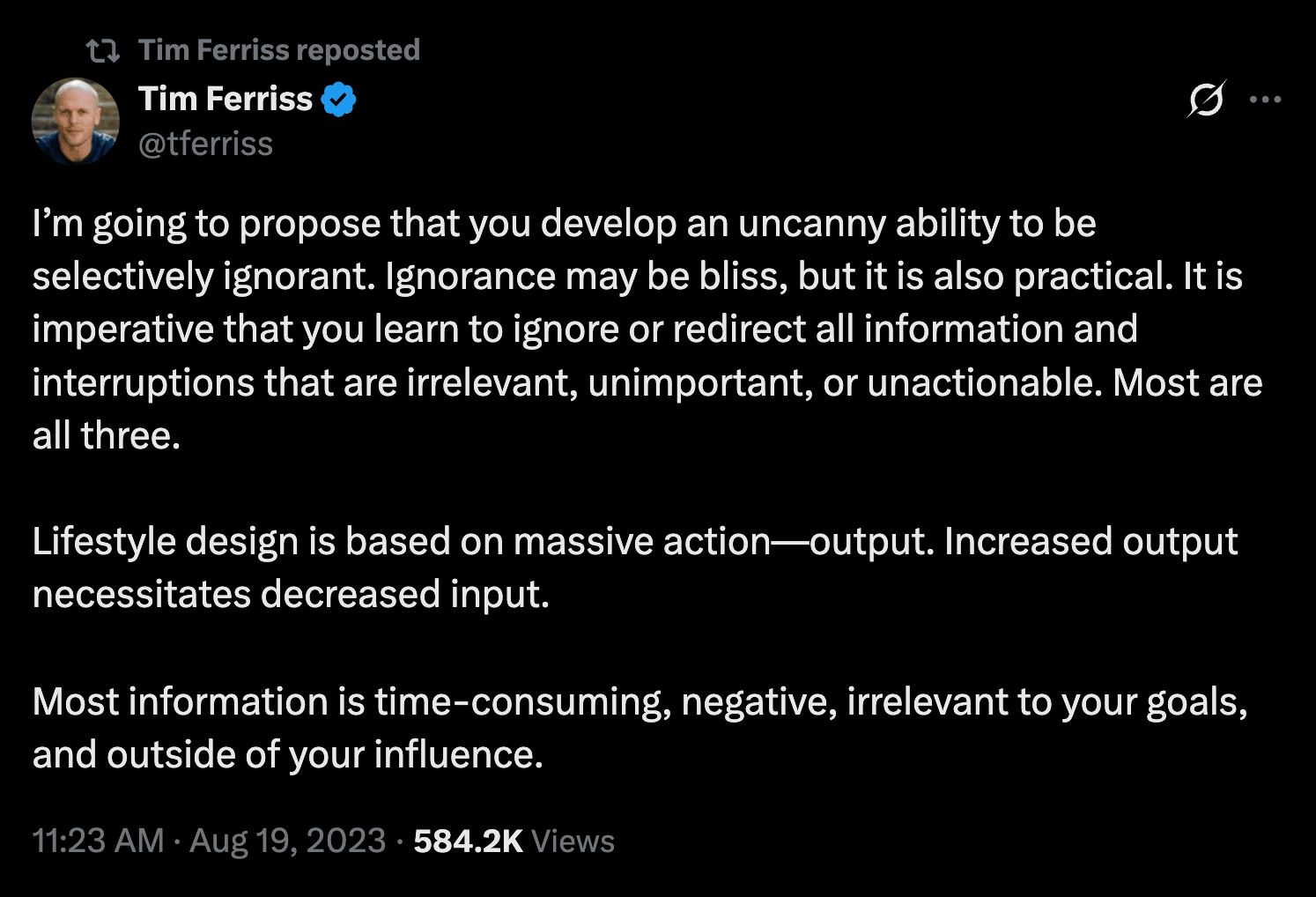Click the 'Lifestyle design is based' line
1316x897 pixels.
634,542
